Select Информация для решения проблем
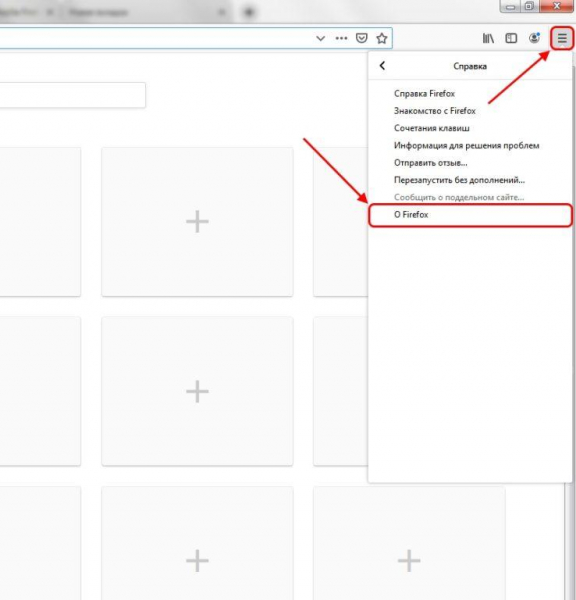 (467, 145)
